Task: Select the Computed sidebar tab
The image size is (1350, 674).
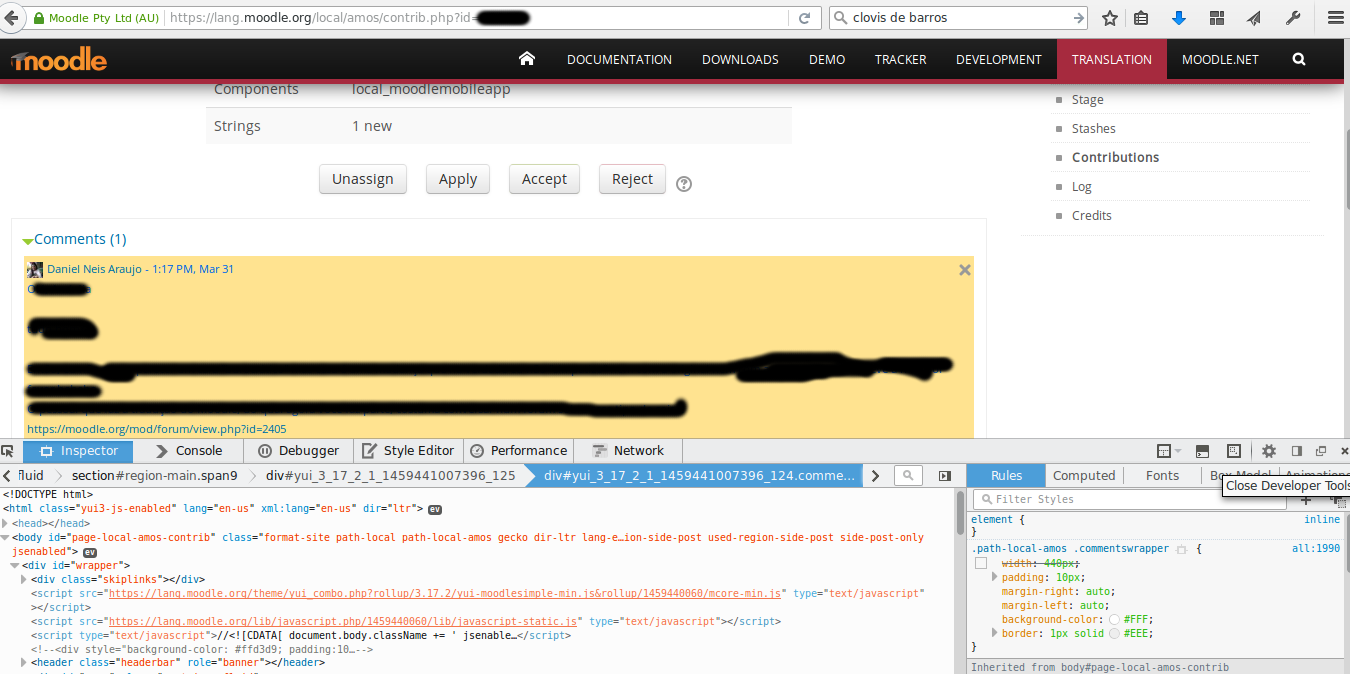Action: click(1084, 476)
